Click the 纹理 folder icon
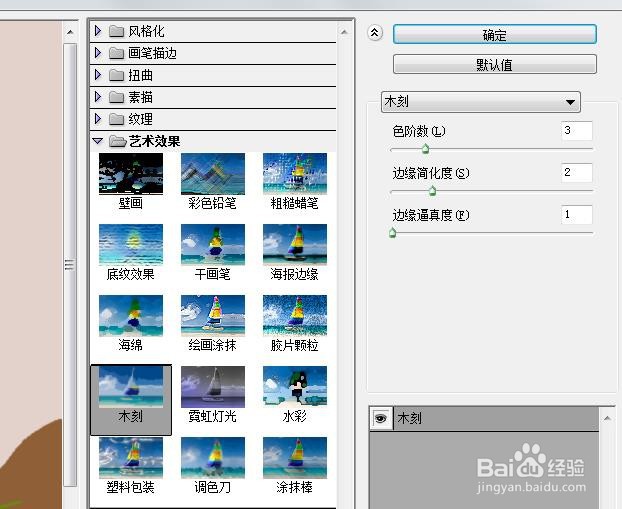 pos(116,119)
